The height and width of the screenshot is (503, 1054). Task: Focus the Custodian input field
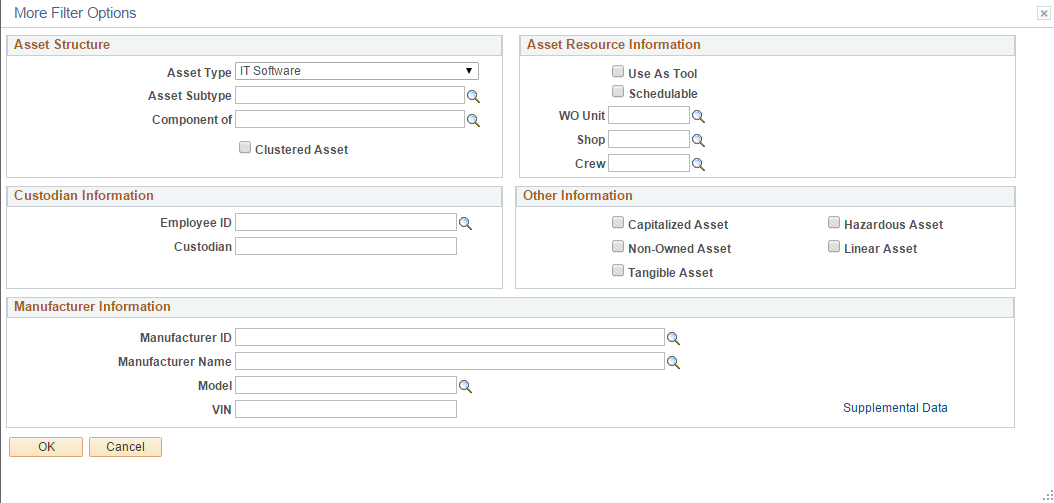(x=346, y=246)
